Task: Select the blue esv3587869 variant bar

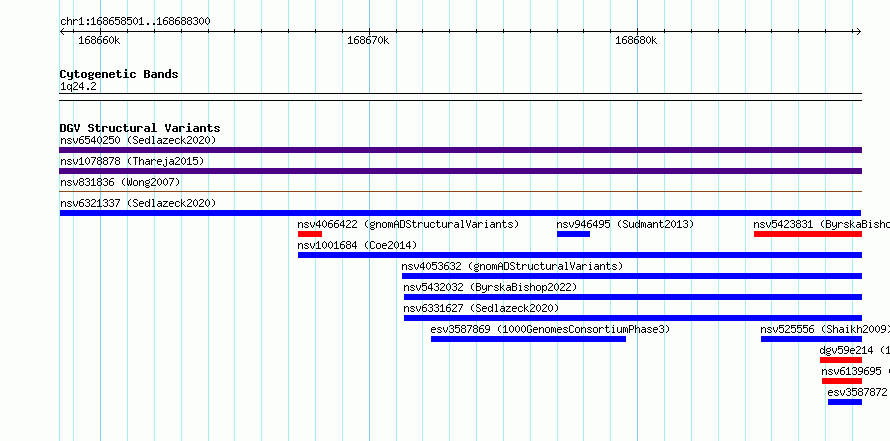Action: [x=528, y=339]
